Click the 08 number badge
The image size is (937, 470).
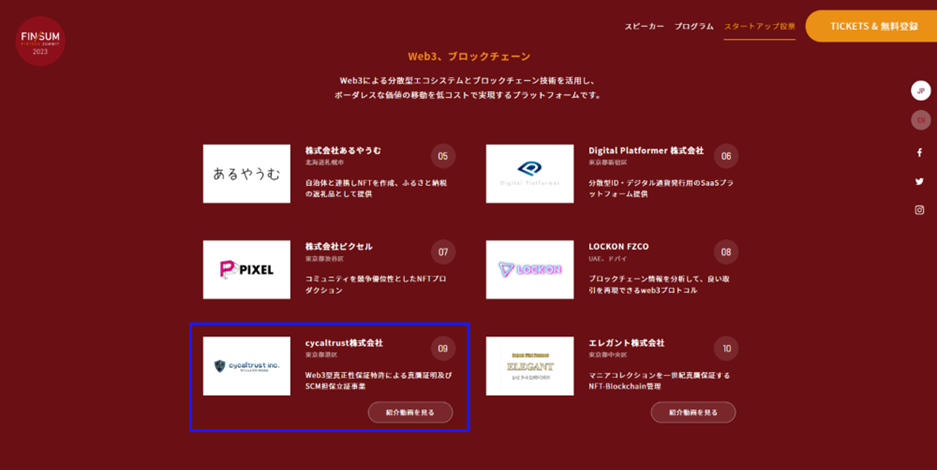pos(726,252)
